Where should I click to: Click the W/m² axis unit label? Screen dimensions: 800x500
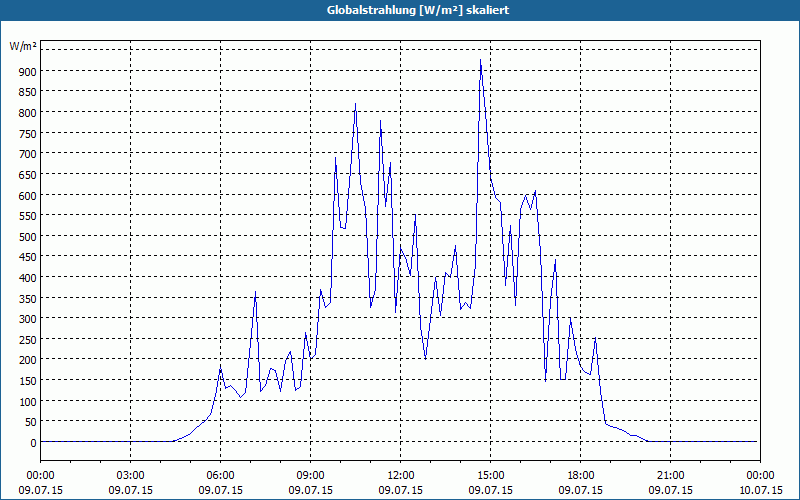pyautogui.click(x=23, y=46)
